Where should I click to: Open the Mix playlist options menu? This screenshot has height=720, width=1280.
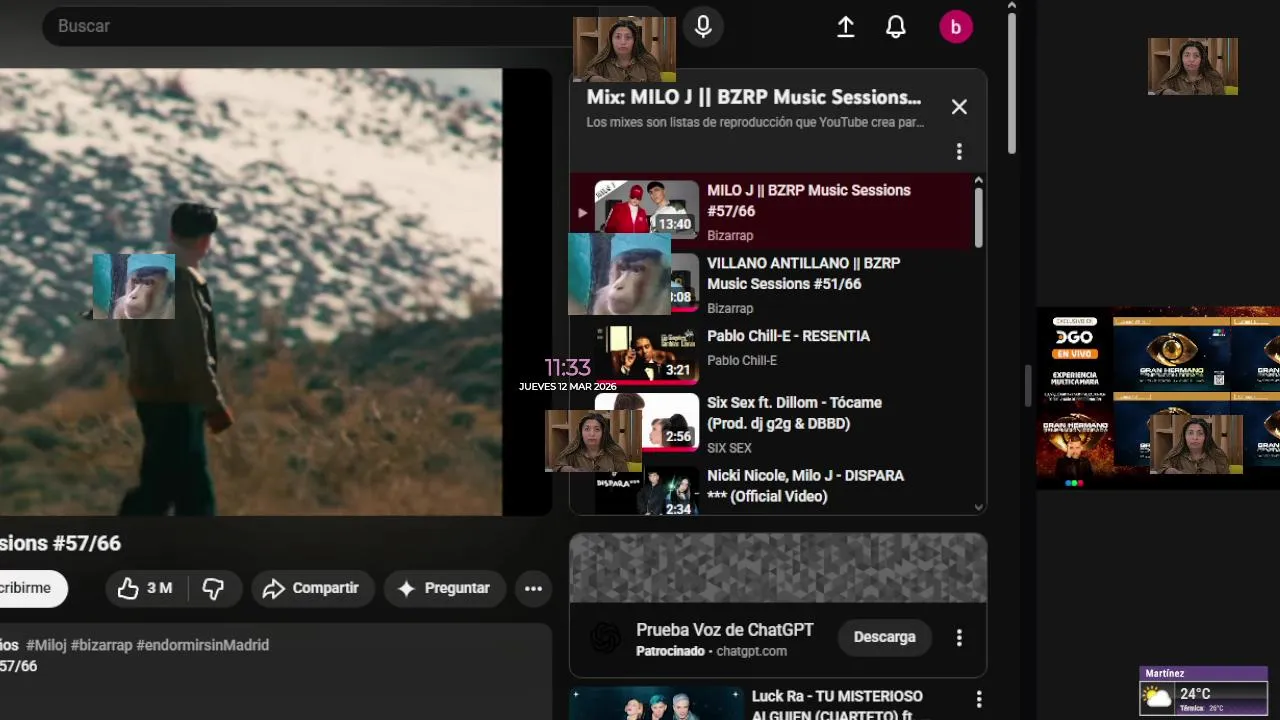(x=959, y=151)
